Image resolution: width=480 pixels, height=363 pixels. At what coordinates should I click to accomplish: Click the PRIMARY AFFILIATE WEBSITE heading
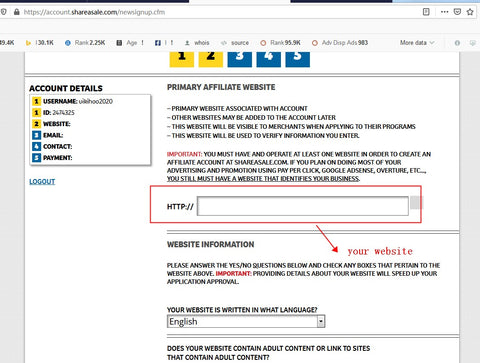coord(221,87)
